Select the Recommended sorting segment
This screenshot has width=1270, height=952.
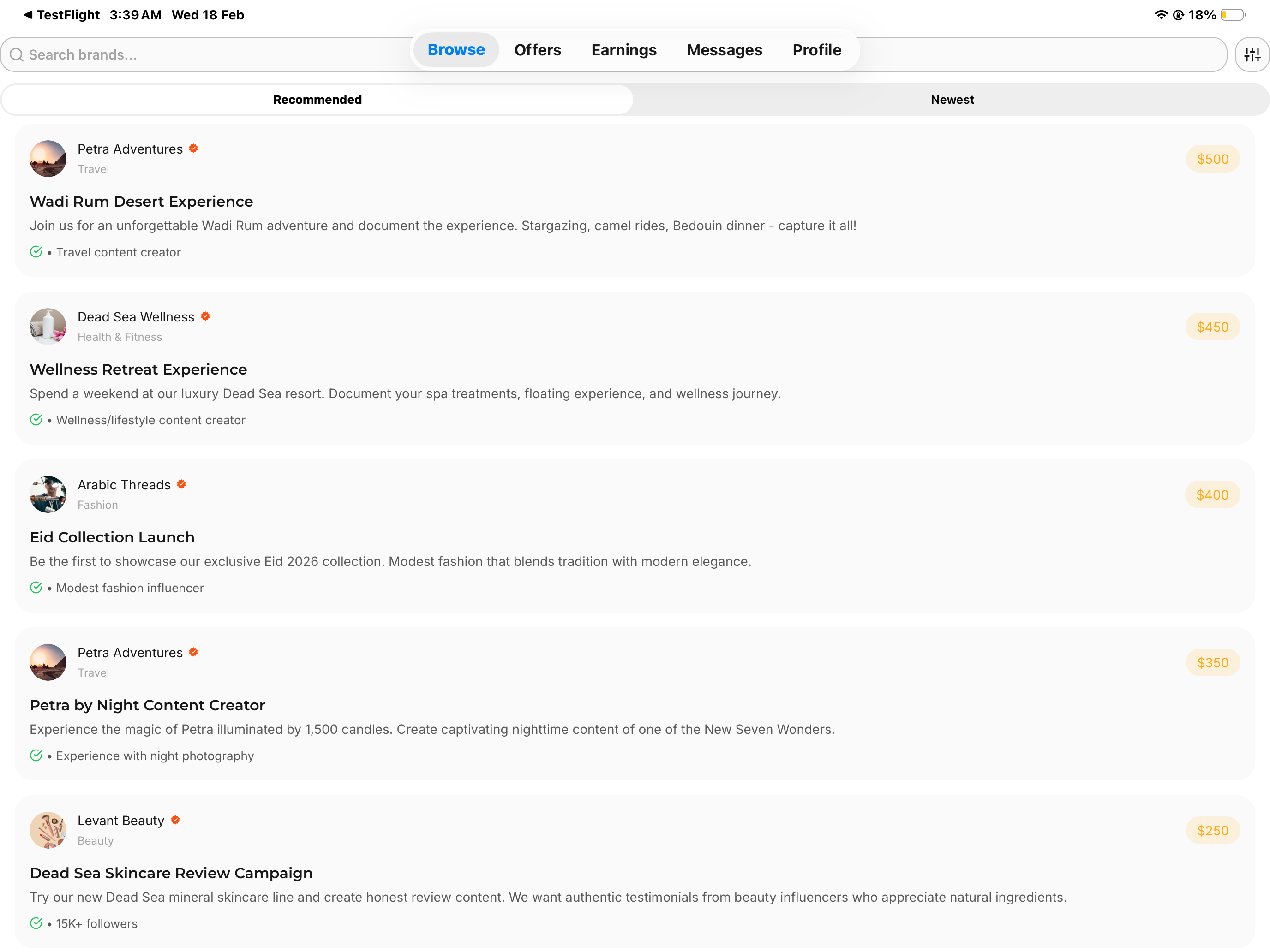tap(317, 100)
